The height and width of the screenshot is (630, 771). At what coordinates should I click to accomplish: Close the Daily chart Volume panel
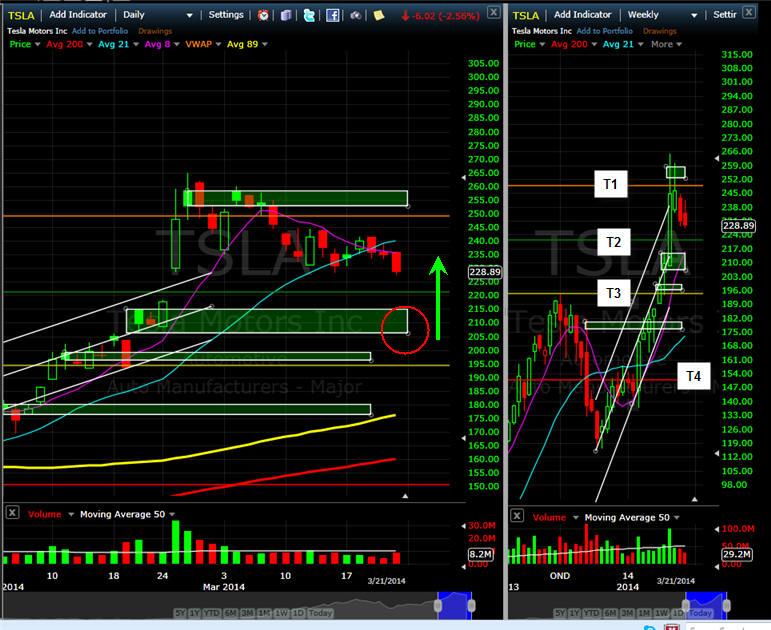[x=12, y=512]
